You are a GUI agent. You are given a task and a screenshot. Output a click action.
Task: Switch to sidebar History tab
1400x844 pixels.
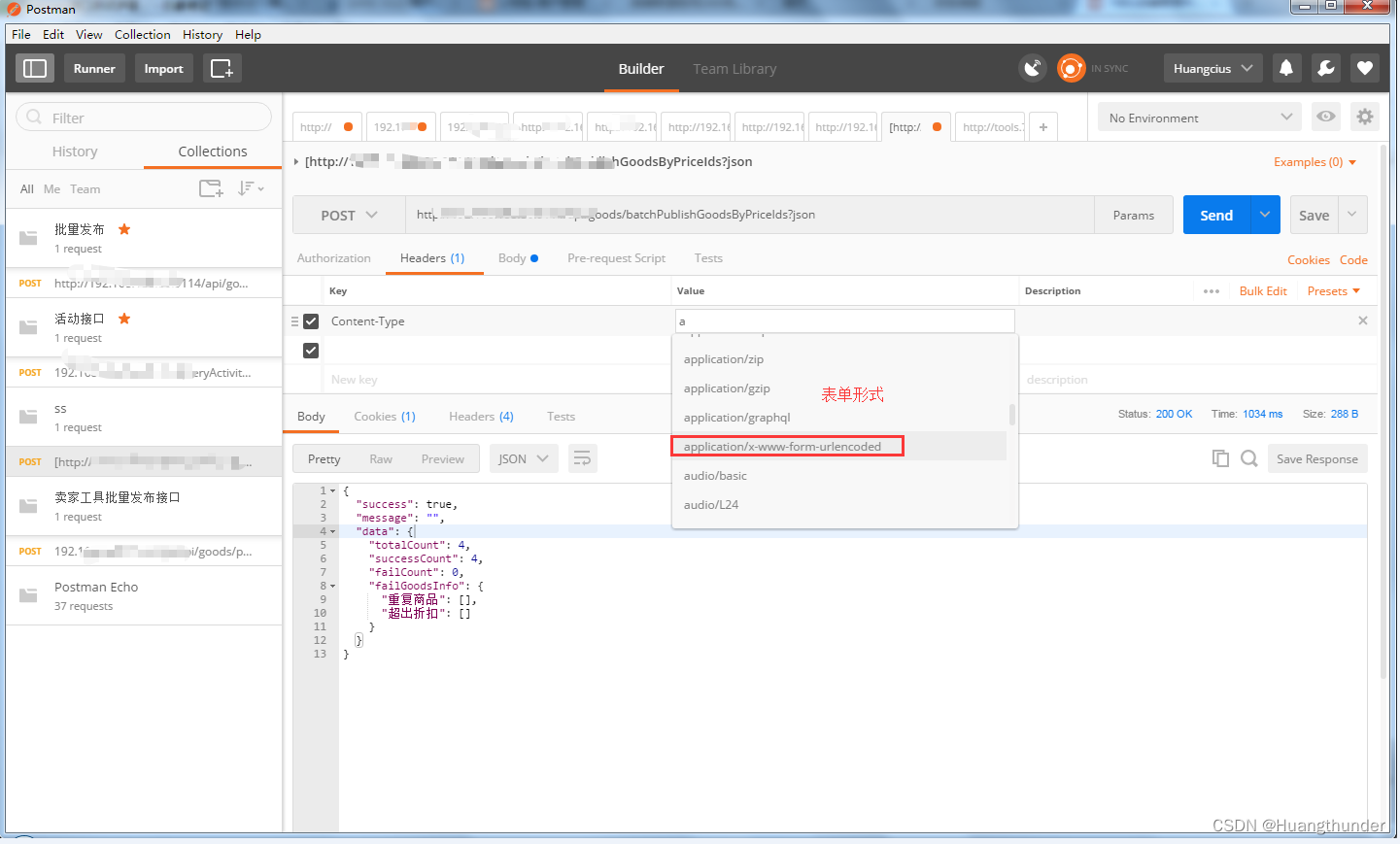(75, 152)
